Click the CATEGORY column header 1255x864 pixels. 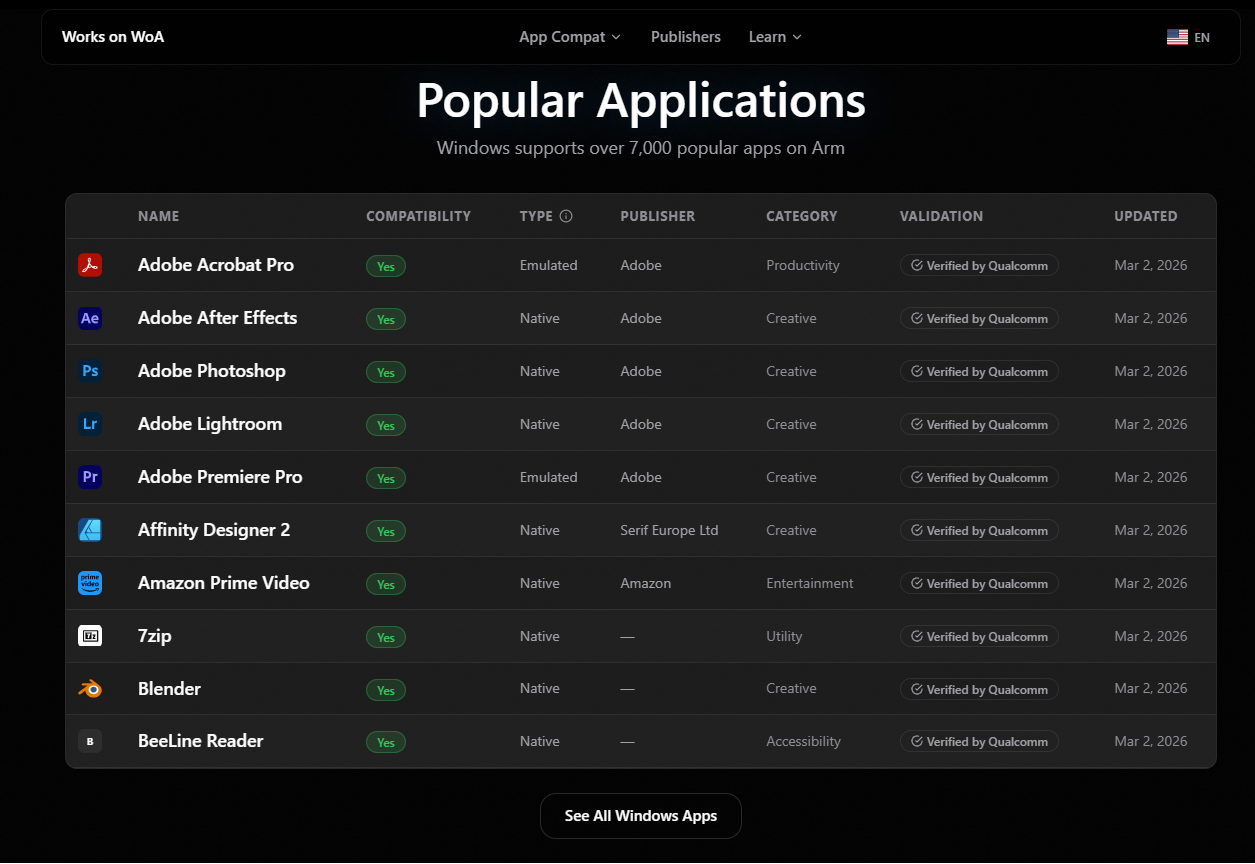[x=802, y=216]
